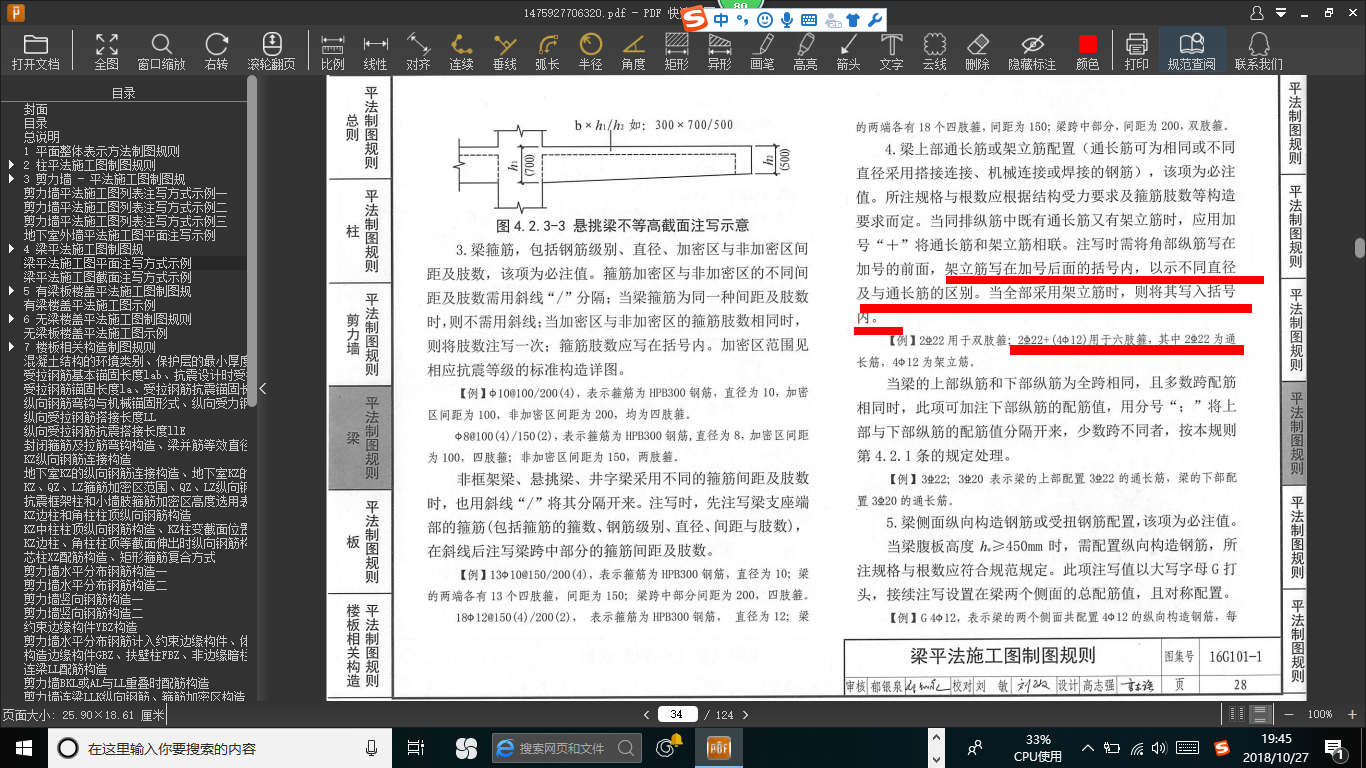Open outline entry 梁平法施工图截面注写方式示例
The height and width of the screenshot is (768, 1366).
click(107, 277)
